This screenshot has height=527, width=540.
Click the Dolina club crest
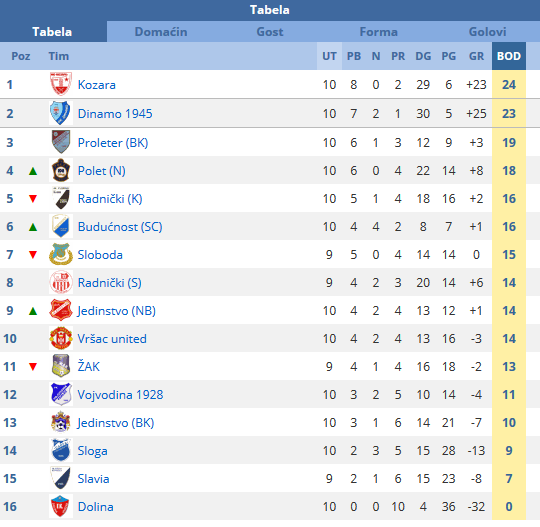[x=61, y=506]
